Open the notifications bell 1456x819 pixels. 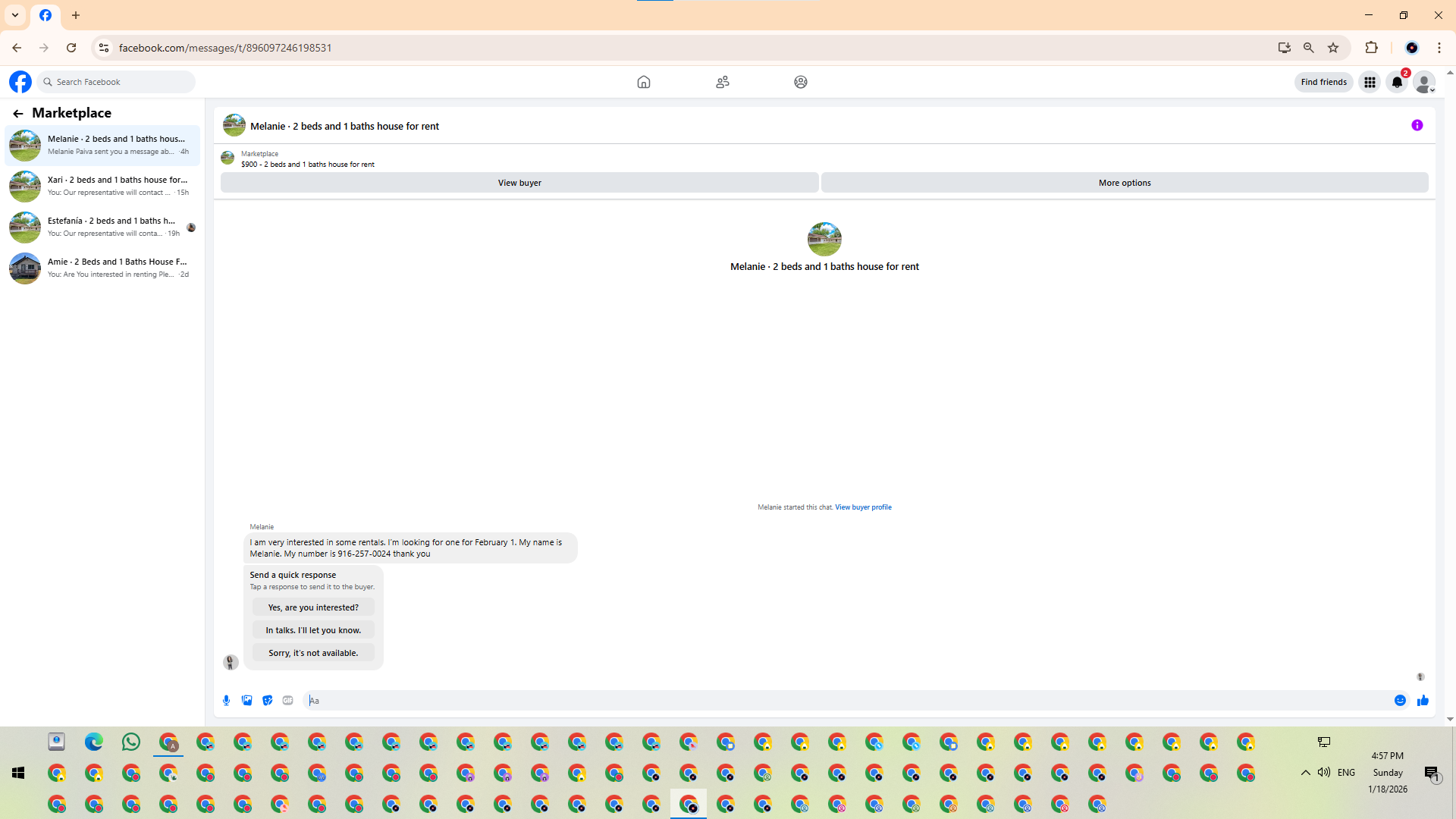point(1397,82)
